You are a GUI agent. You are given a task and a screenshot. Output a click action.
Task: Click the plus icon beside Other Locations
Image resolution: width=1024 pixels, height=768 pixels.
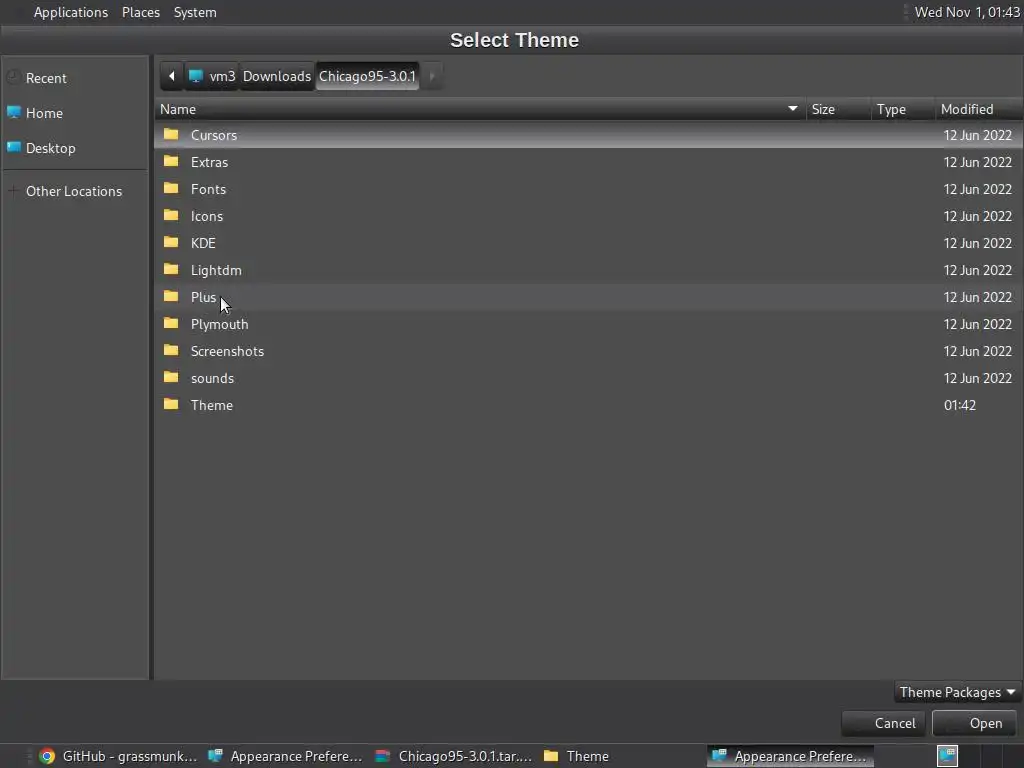pyautogui.click(x=13, y=191)
